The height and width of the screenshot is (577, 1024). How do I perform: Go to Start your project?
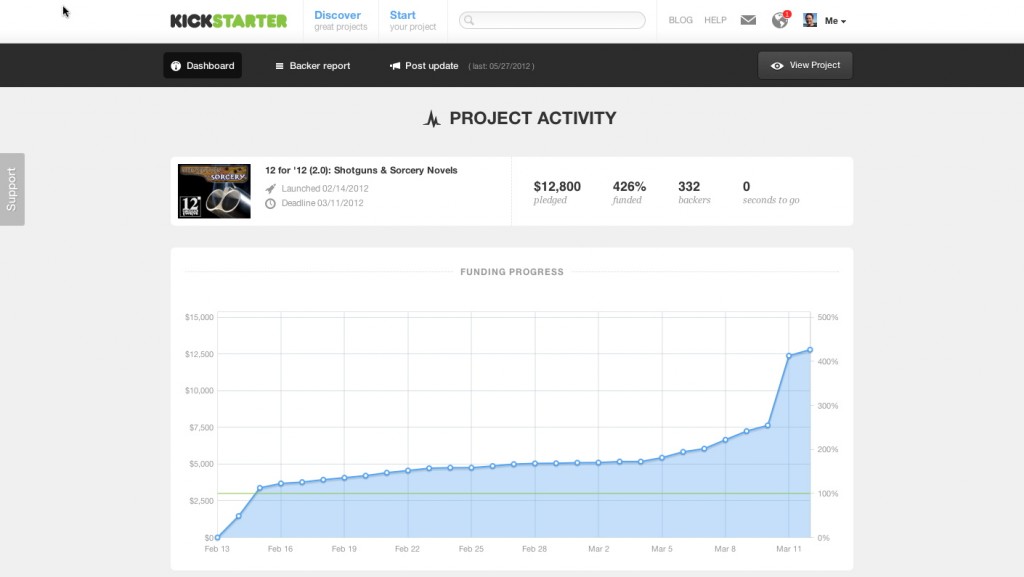tap(413, 20)
